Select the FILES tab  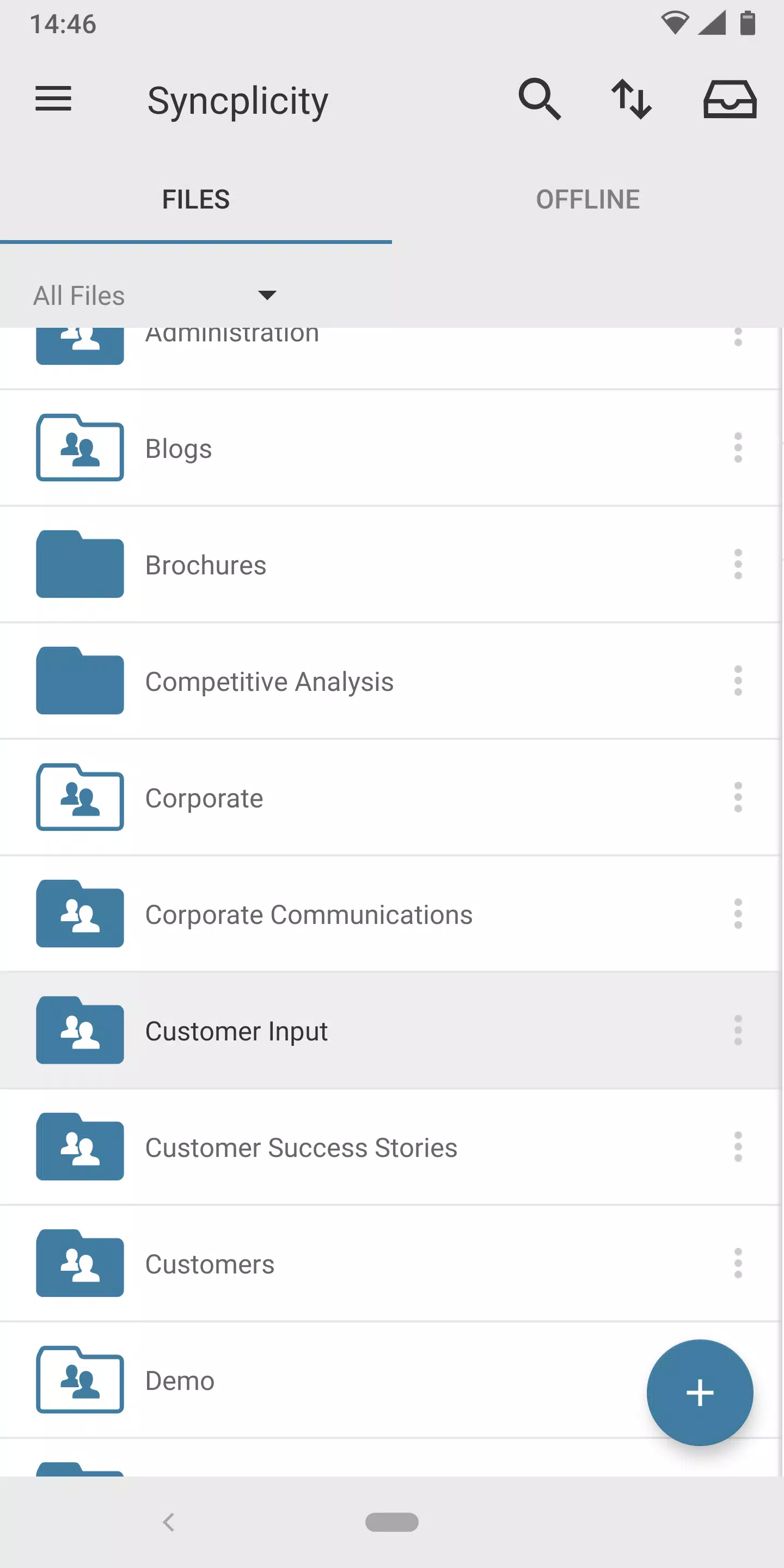click(196, 200)
